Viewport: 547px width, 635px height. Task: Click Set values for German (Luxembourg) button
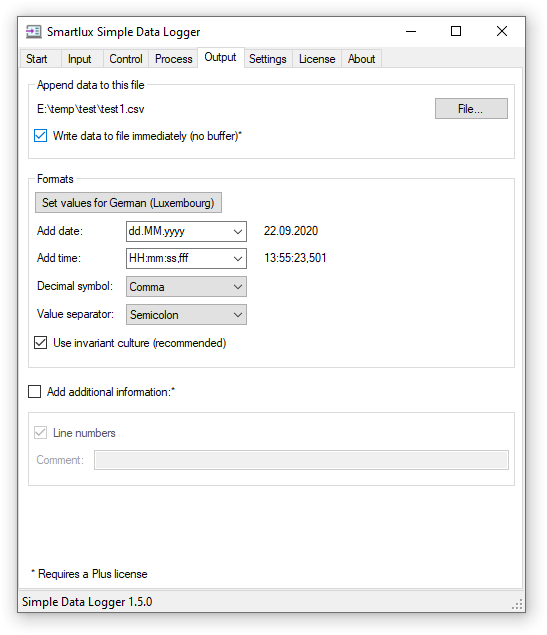(x=128, y=202)
